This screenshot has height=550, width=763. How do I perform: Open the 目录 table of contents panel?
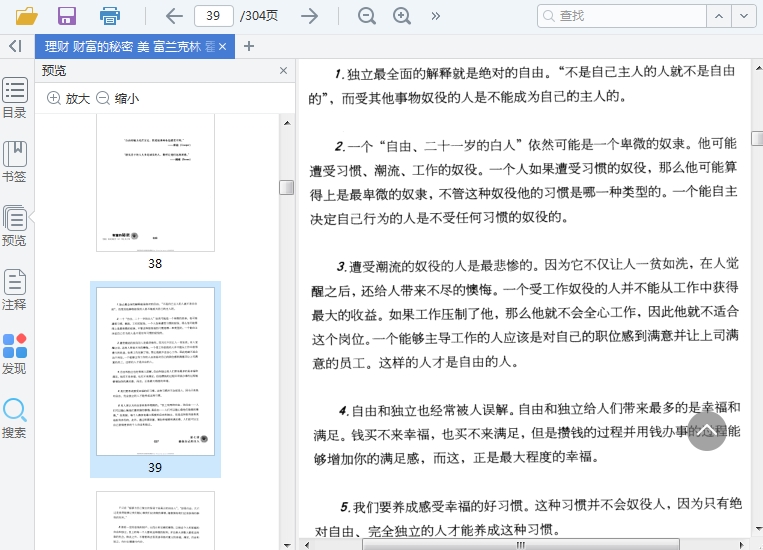point(15,97)
